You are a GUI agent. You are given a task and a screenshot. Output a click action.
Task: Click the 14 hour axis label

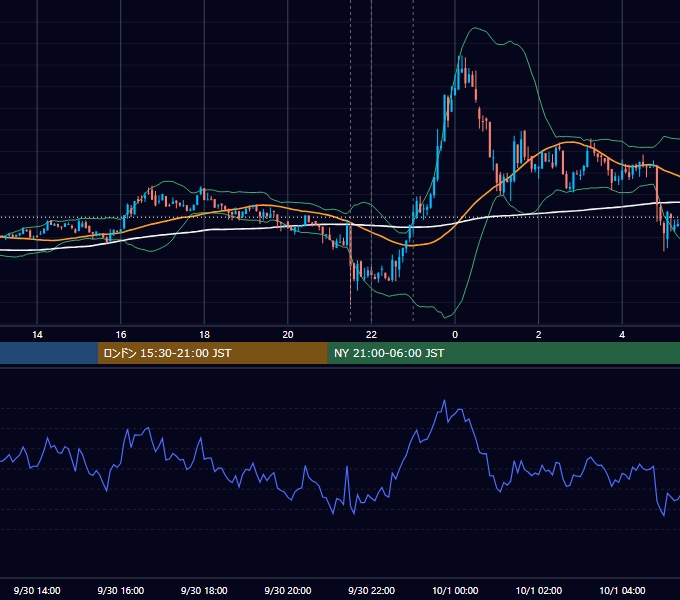point(37,335)
